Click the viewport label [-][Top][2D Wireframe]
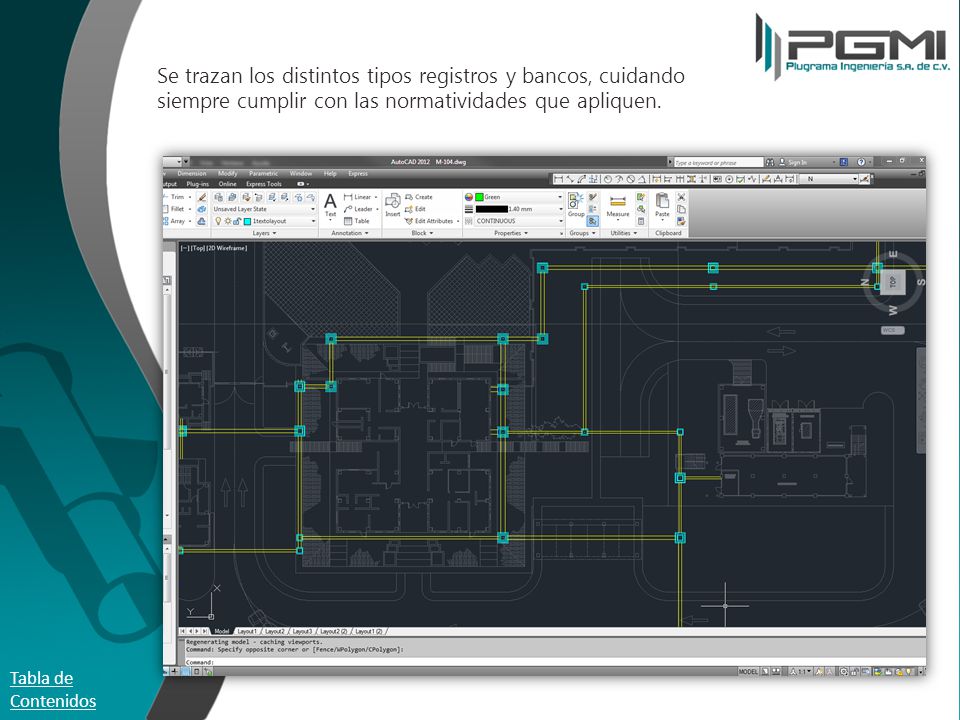Screen dimensions: 960x720 point(214,248)
